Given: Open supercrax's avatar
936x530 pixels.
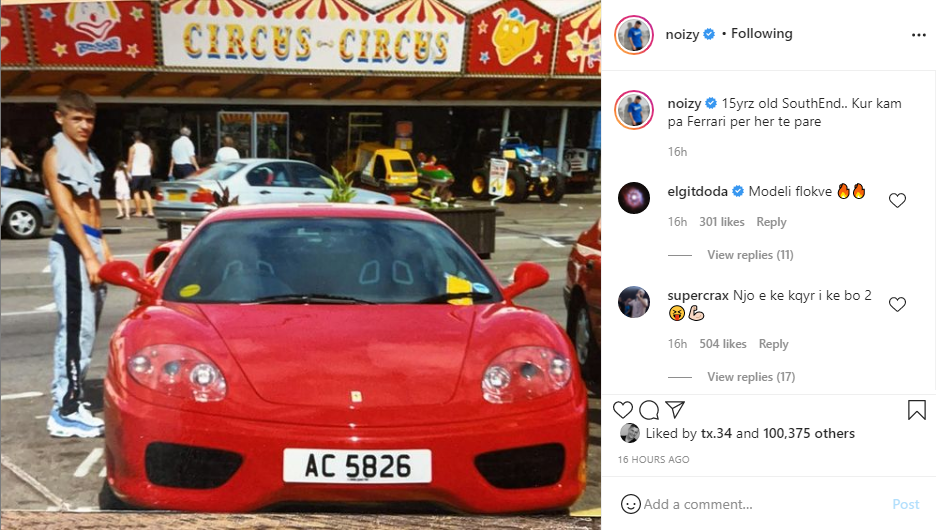Looking at the screenshot, I should (x=634, y=301).
